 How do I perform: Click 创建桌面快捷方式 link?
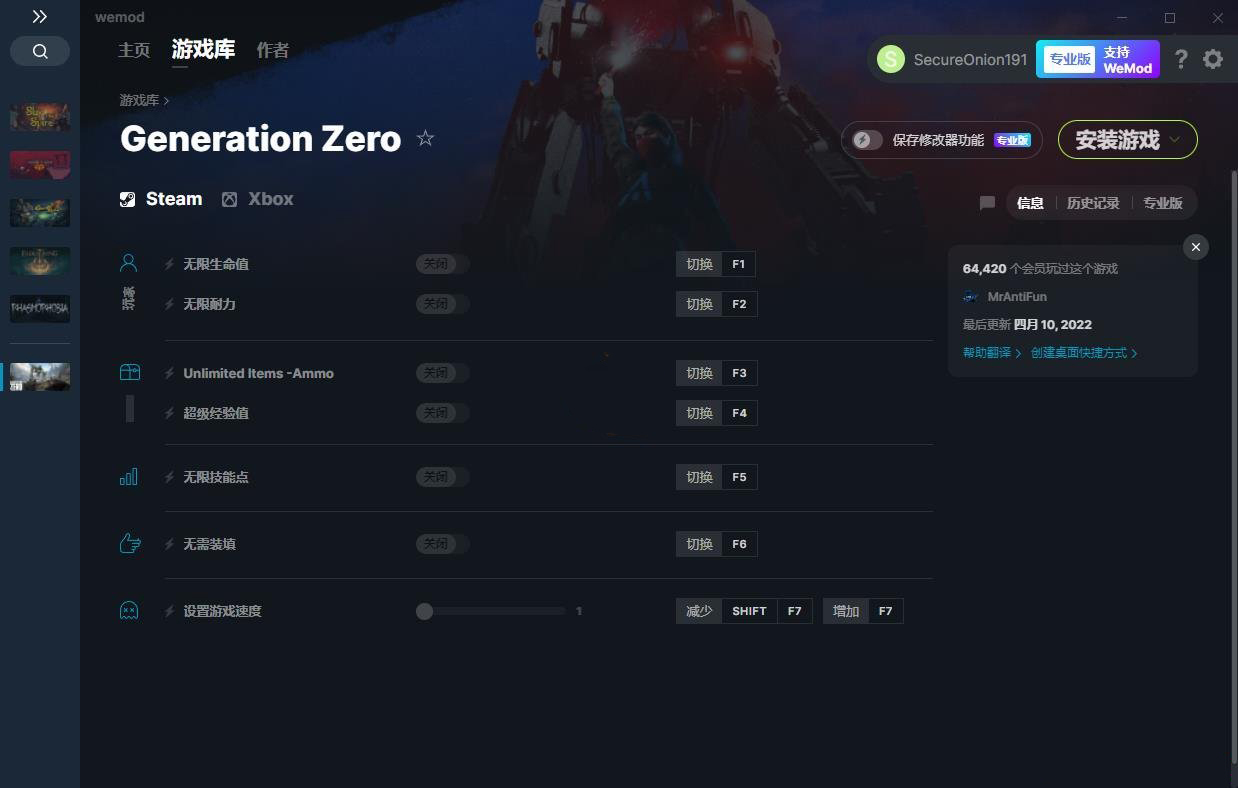(1084, 353)
